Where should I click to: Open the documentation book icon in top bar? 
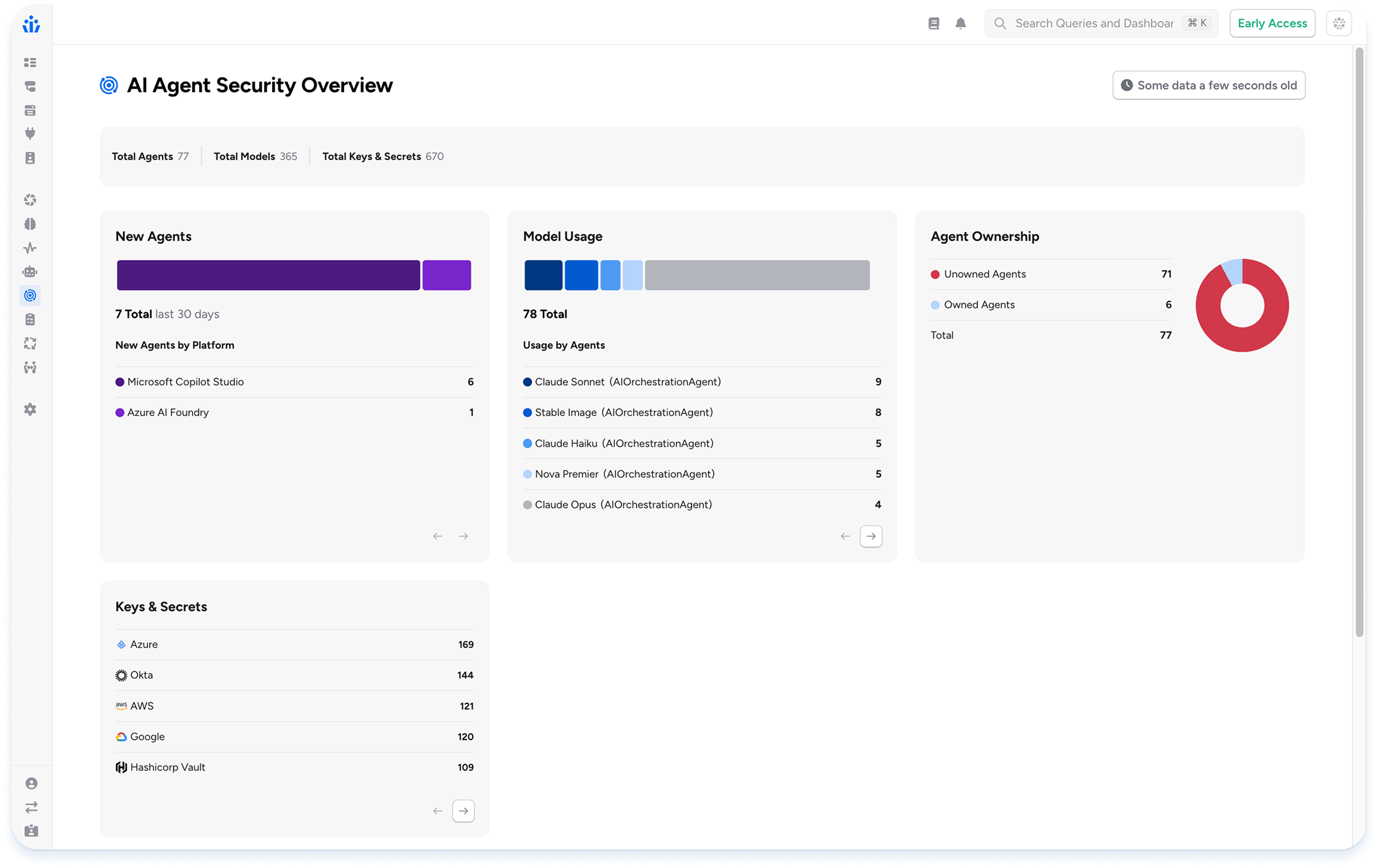pos(934,23)
